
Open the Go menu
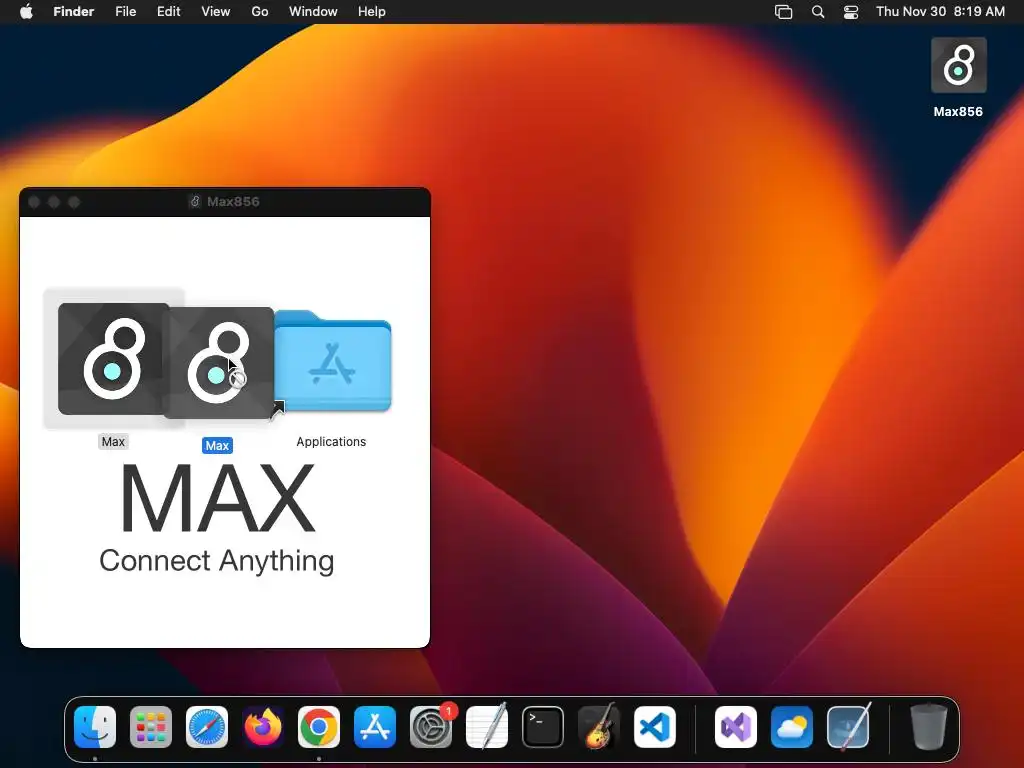pyautogui.click(x=260, y=11)
